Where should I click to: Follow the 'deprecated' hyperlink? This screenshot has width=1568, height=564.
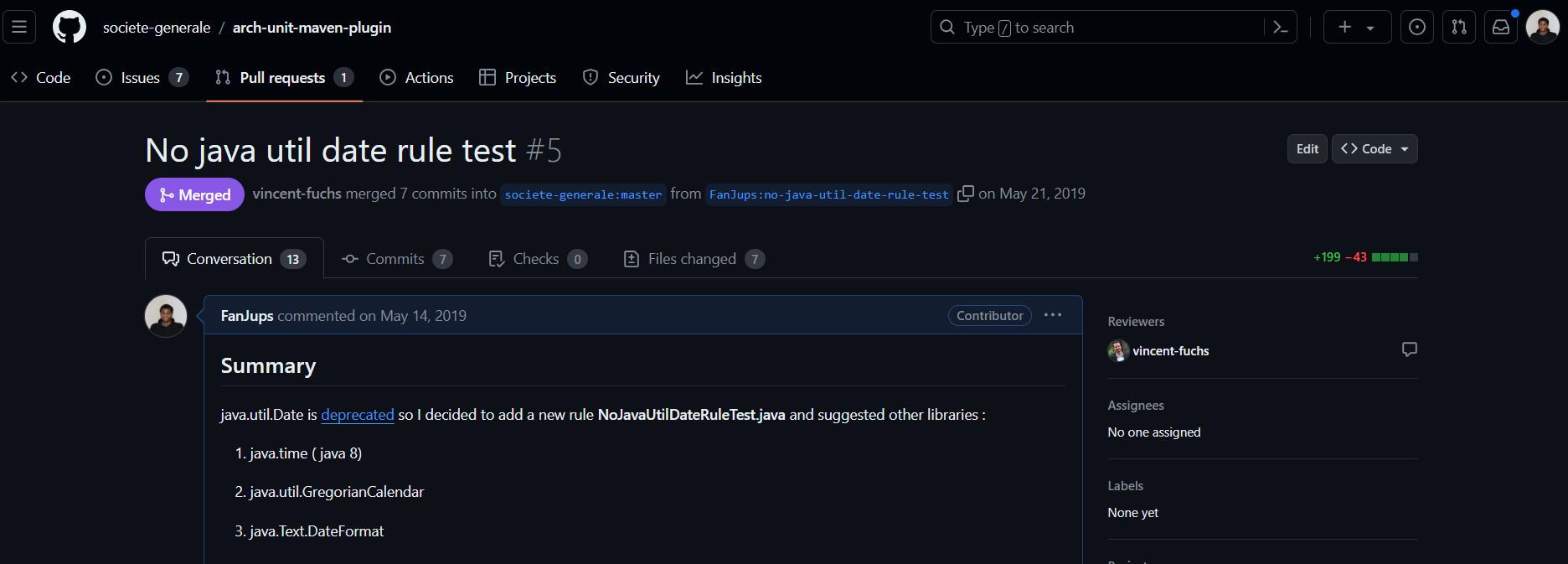[357, 415]
